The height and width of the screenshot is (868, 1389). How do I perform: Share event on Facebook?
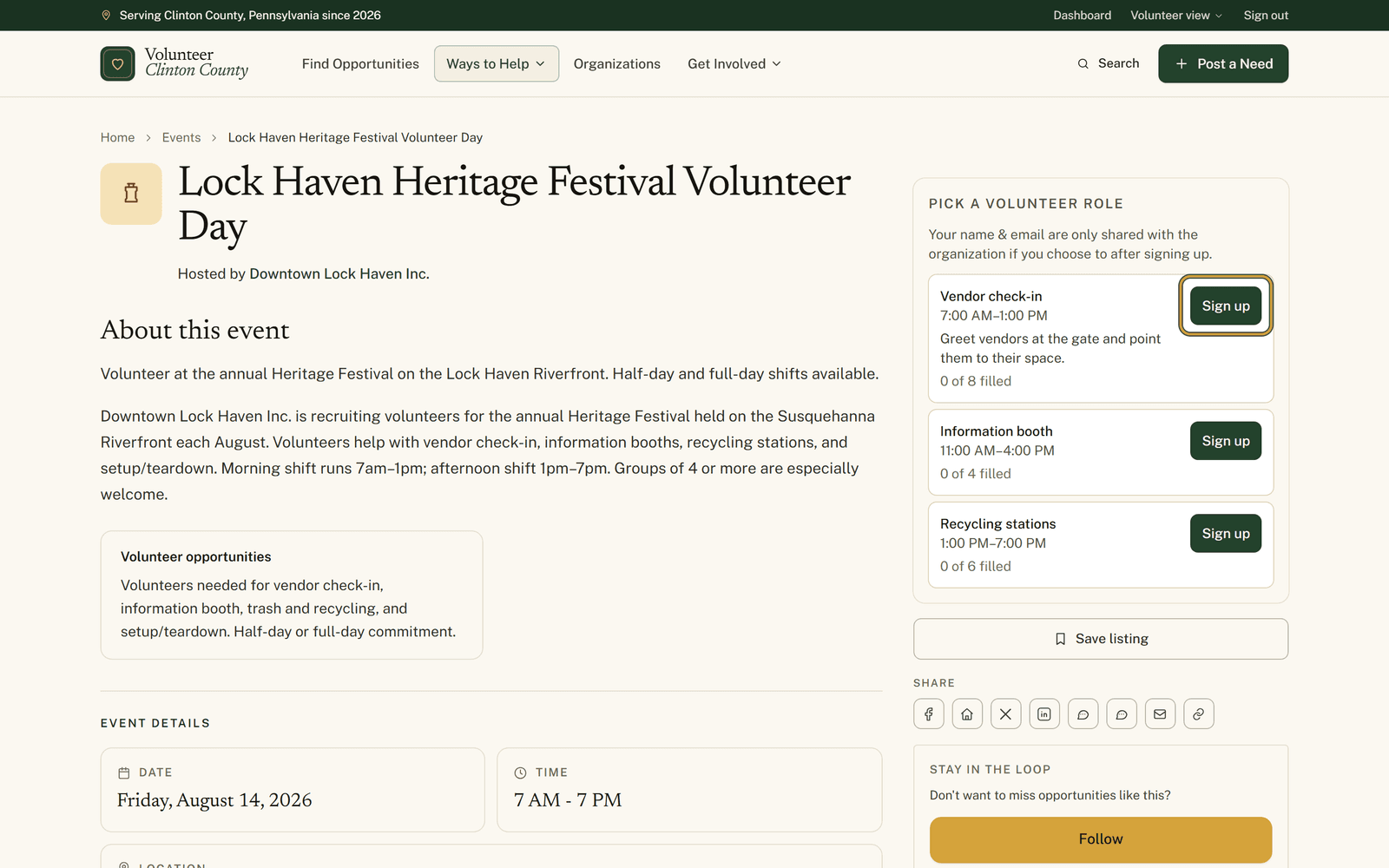pyautogui.click(x=928, y=714)
